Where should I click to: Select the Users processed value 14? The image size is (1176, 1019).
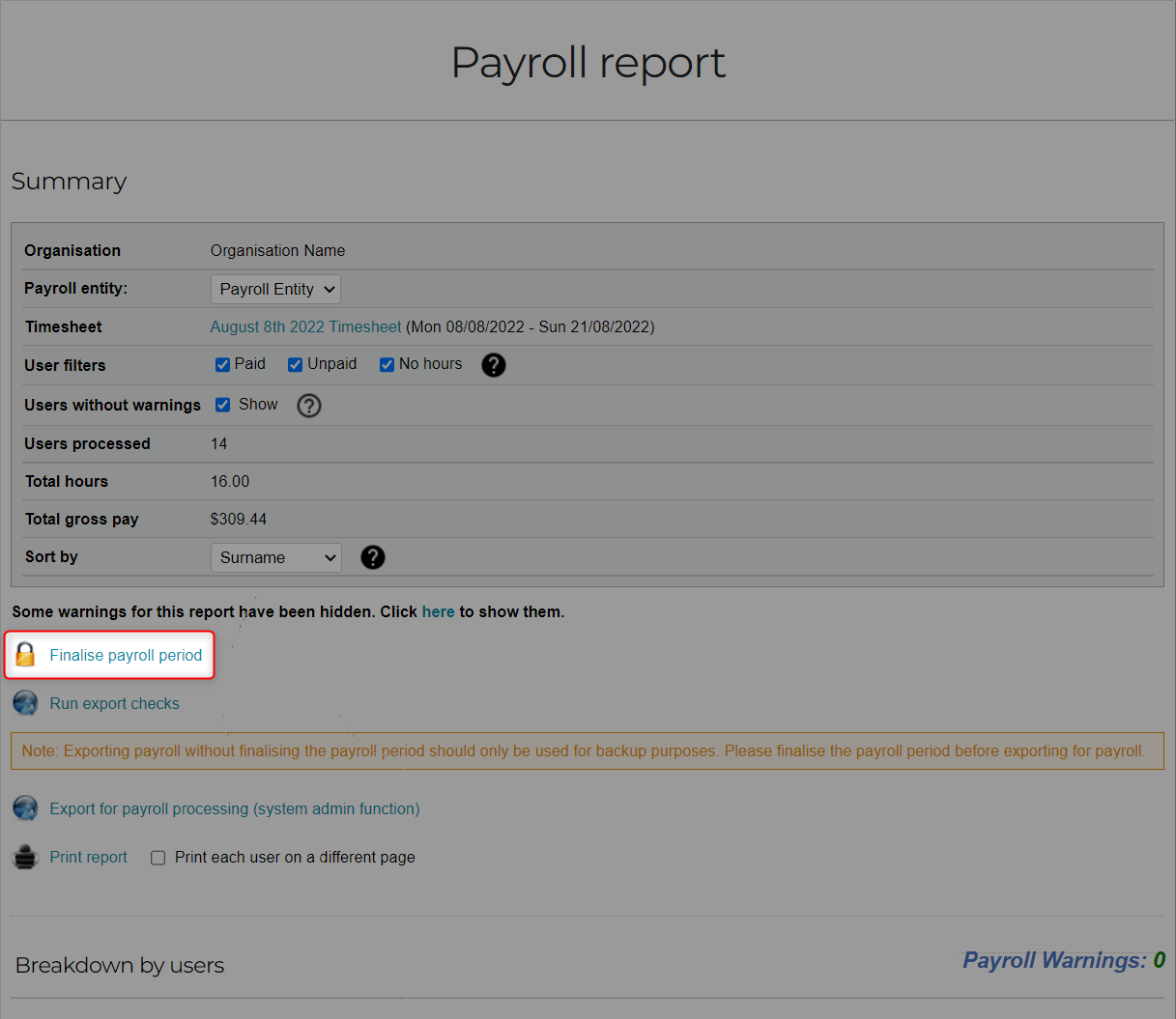(219, 443)
